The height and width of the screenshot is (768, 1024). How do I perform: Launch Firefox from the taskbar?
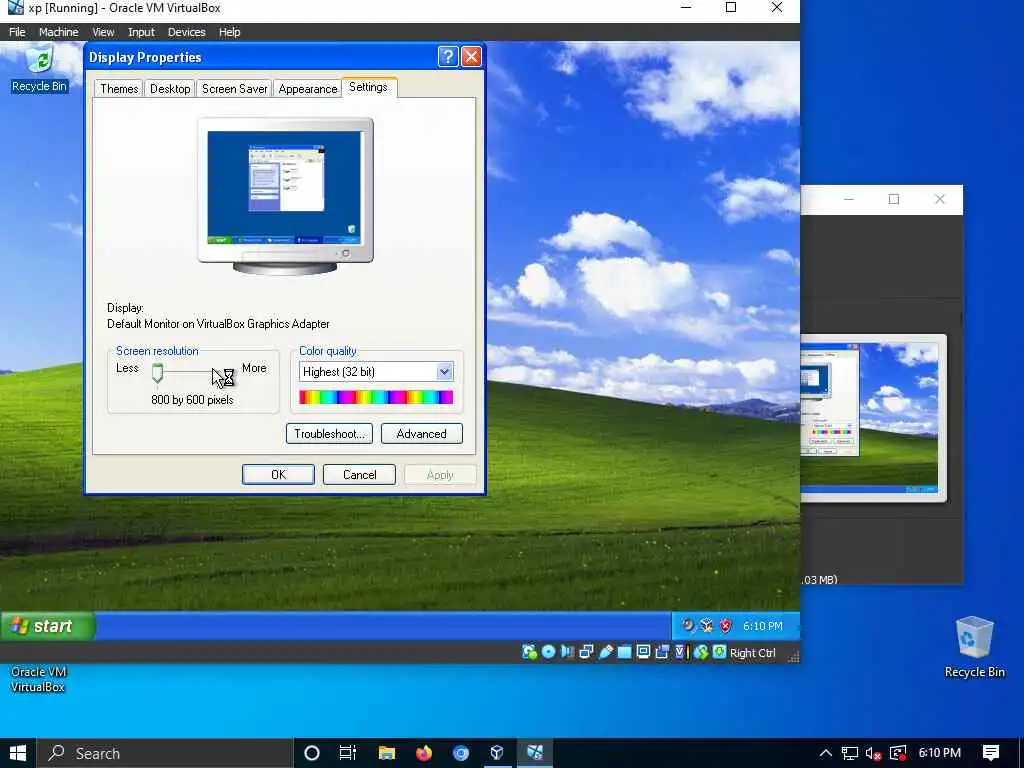click(424, 753)
